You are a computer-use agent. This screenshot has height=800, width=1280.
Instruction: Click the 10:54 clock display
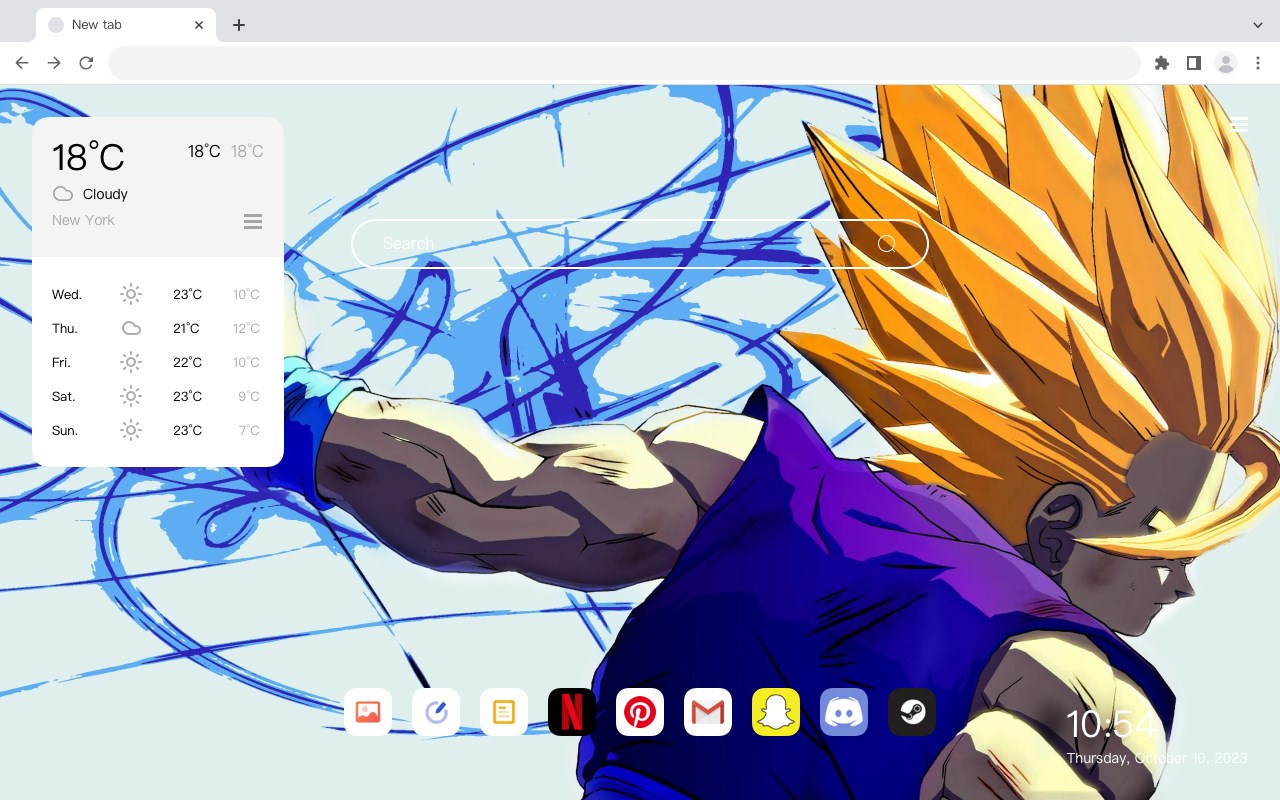(x=1112, y=724)
